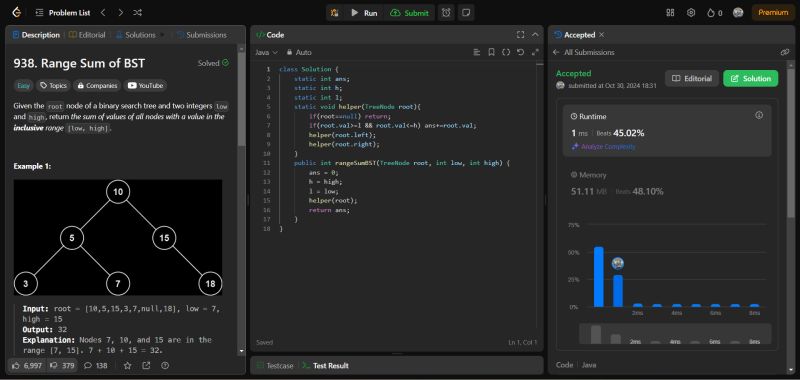Go back to All Submissions
This screenshot has height=380, width=800.
click(584, 53)
